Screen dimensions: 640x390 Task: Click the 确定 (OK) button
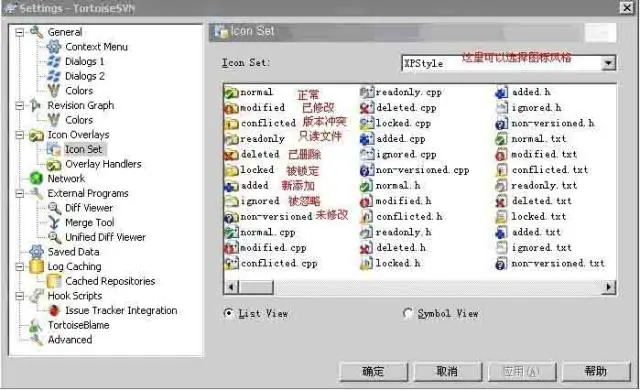click(x=373, y=371)
